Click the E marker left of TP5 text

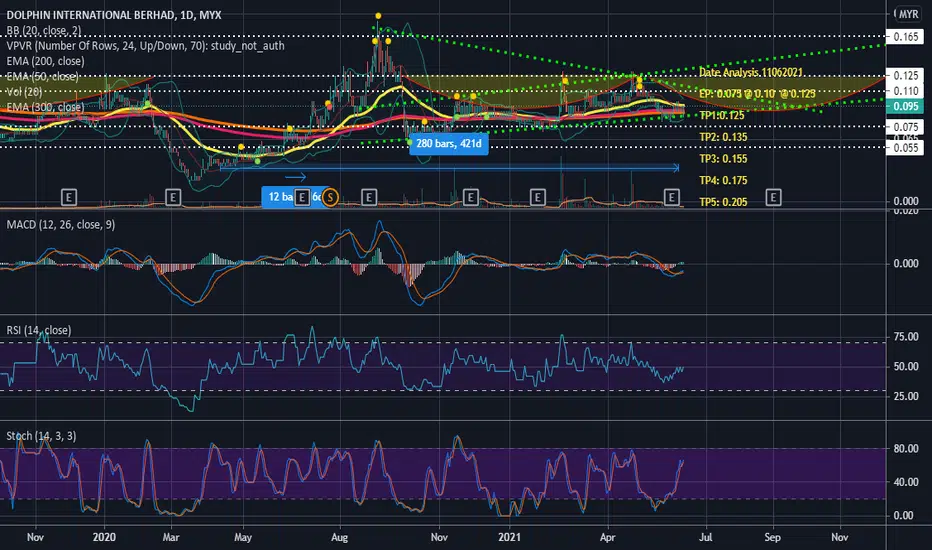[x=672, y=197]
